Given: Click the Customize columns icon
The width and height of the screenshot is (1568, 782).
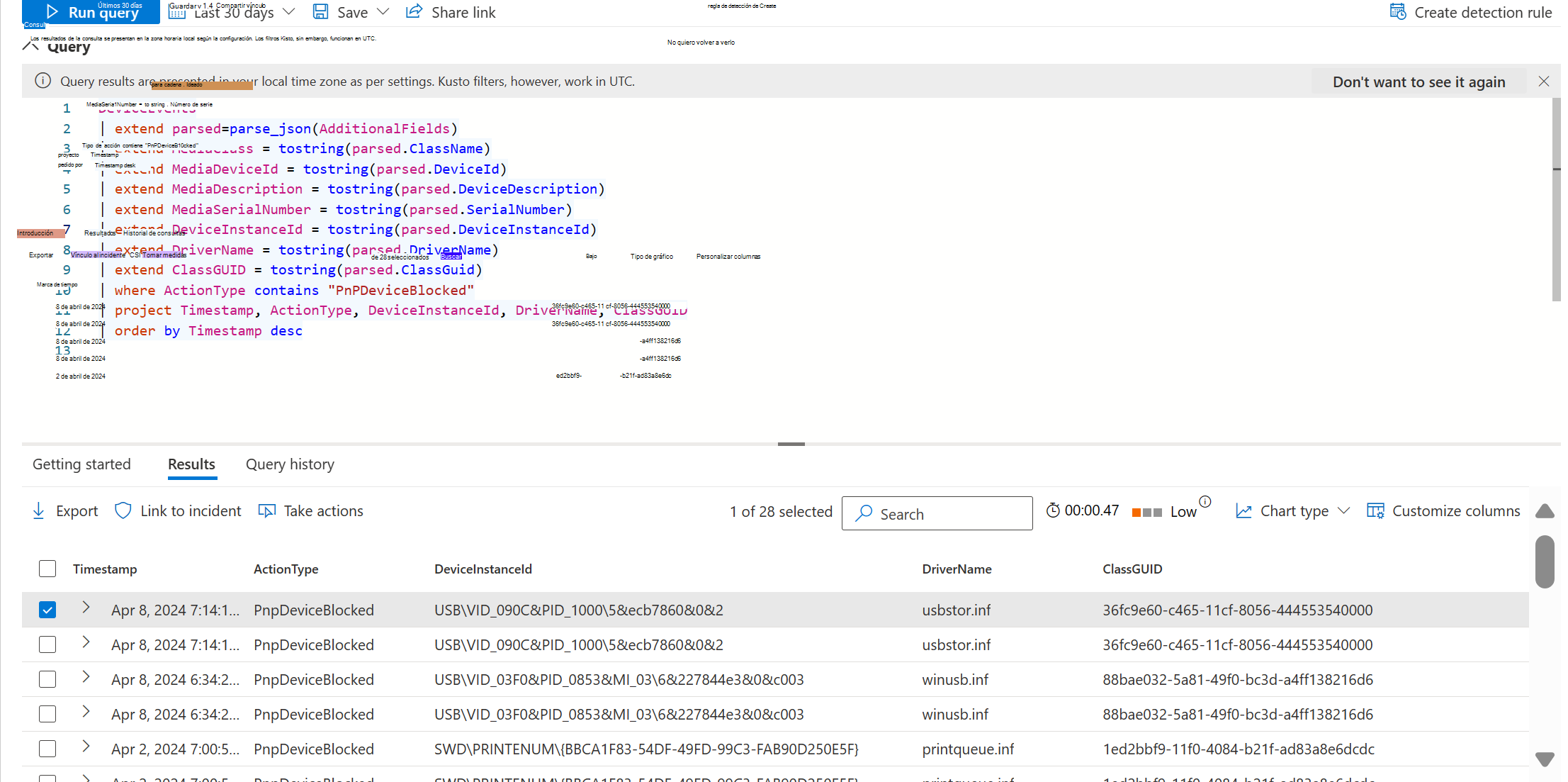Looking at the screenshot, I should tap(1375, 511).
